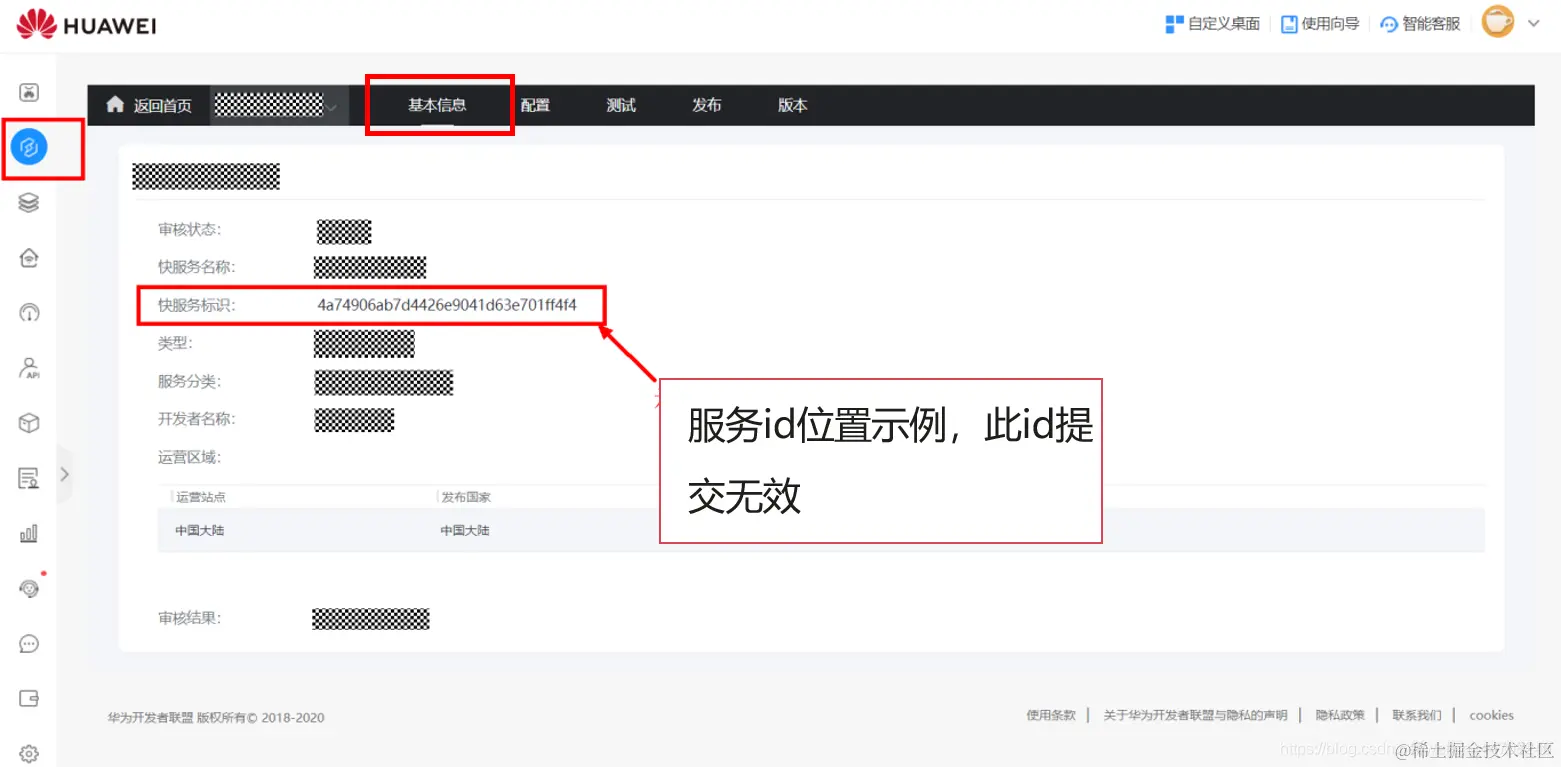Click the globe icon with red notification dot
This screenshot has height=767, width=1561.
[x=29, y=588]
